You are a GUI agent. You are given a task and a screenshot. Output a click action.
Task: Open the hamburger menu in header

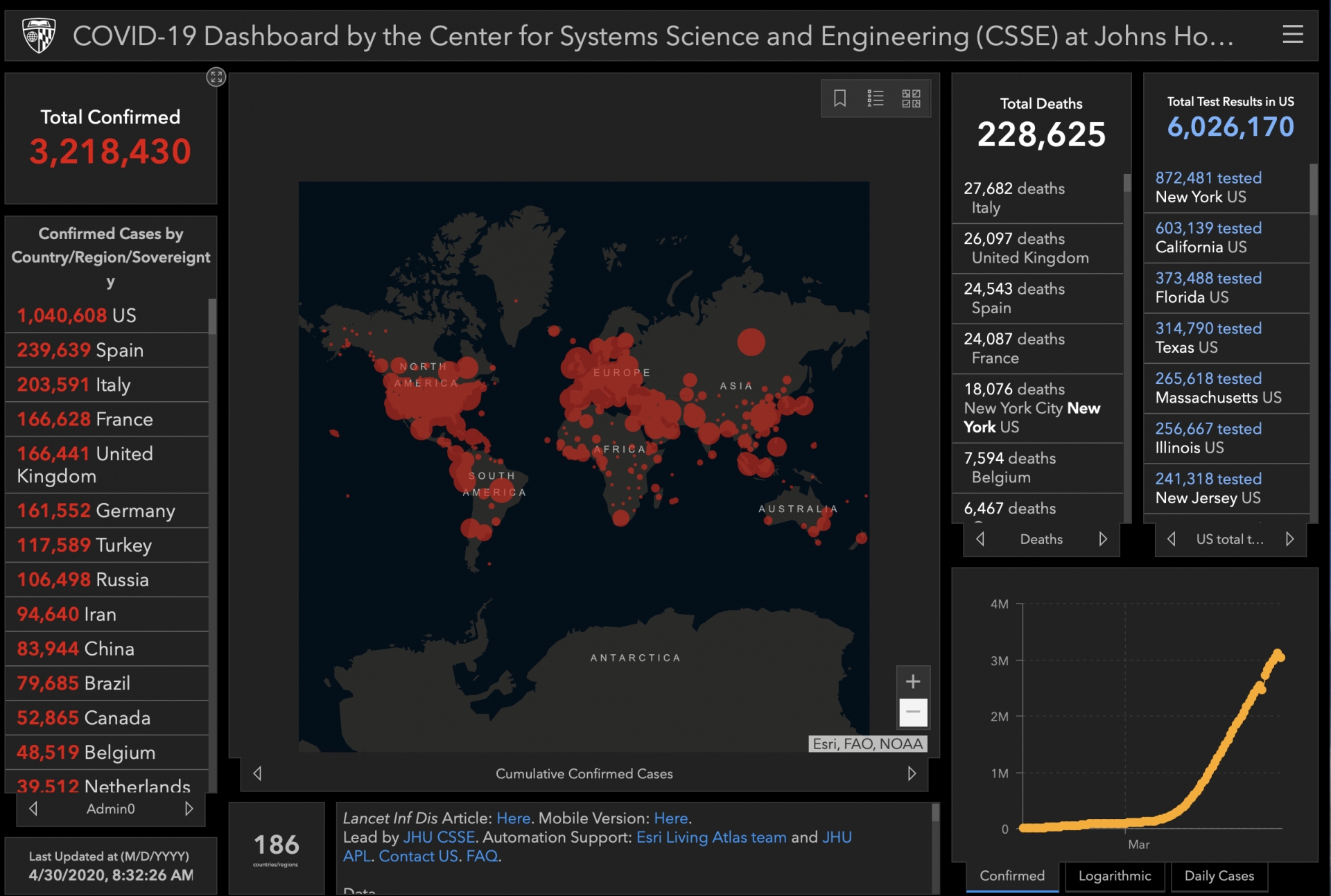(1292, 34)
